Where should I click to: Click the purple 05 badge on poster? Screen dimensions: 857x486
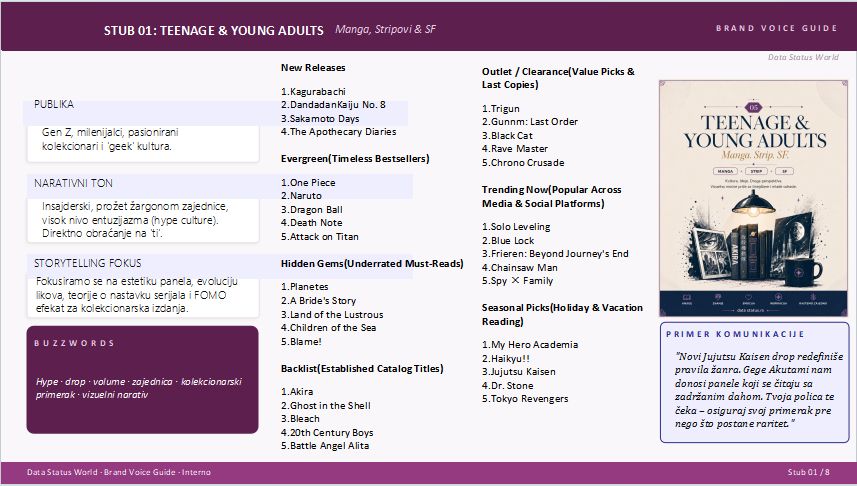[754, 107]
